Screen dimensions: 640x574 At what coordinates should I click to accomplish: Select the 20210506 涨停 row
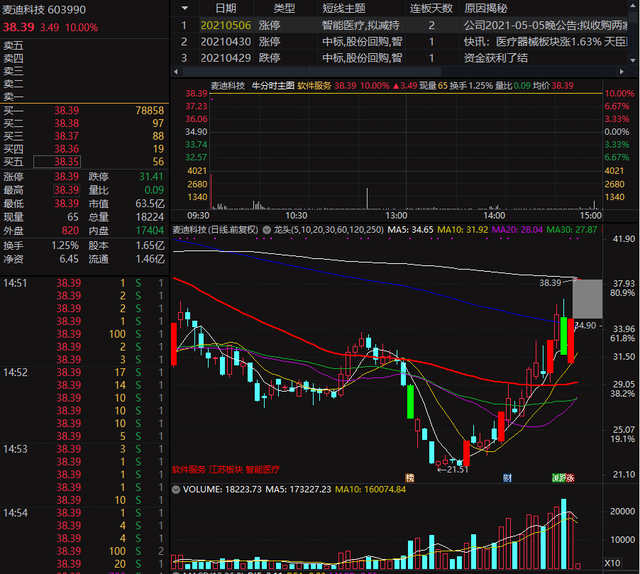pos(399,25)
